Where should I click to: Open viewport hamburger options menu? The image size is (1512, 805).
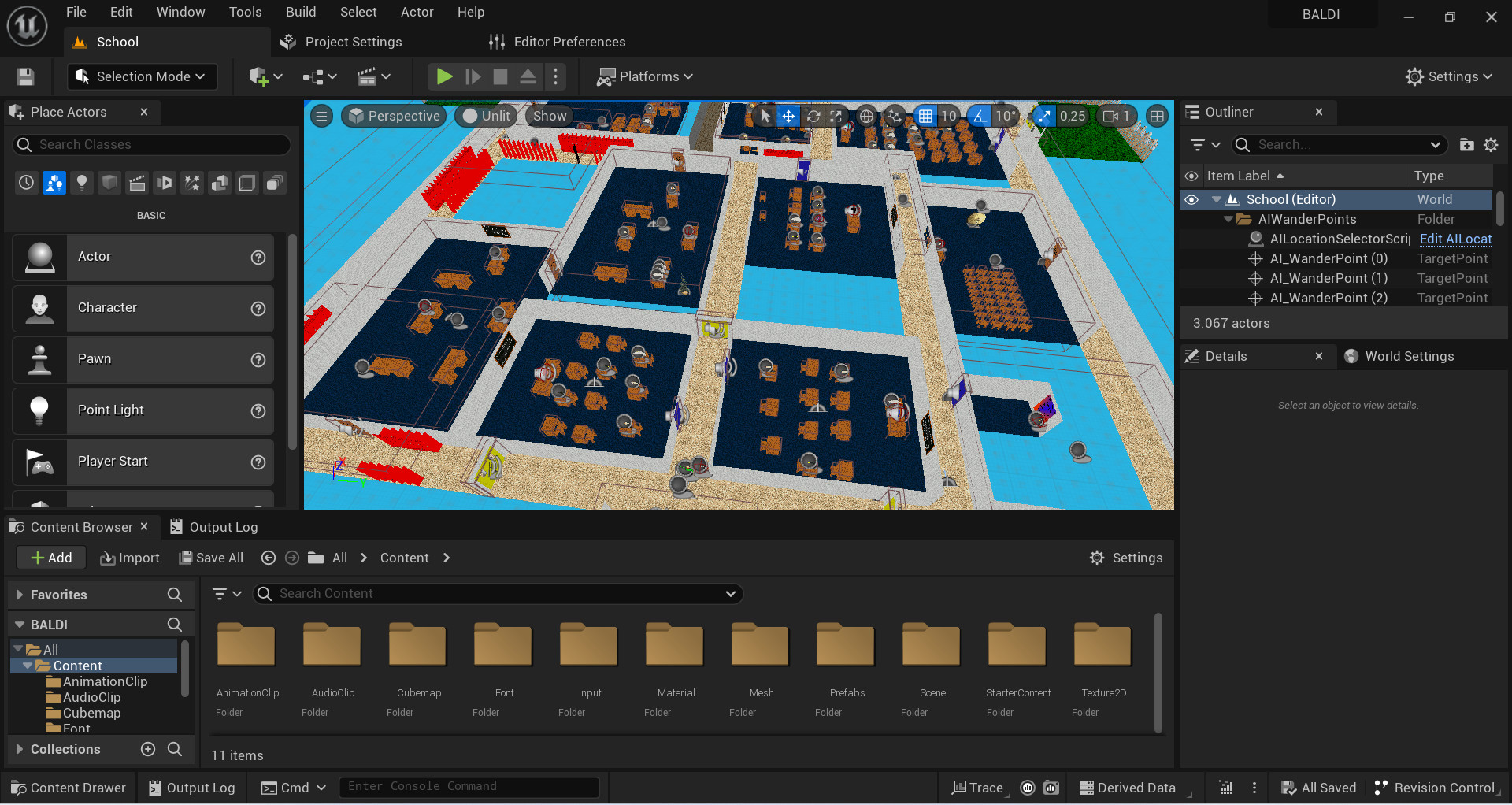click(321, 117)
